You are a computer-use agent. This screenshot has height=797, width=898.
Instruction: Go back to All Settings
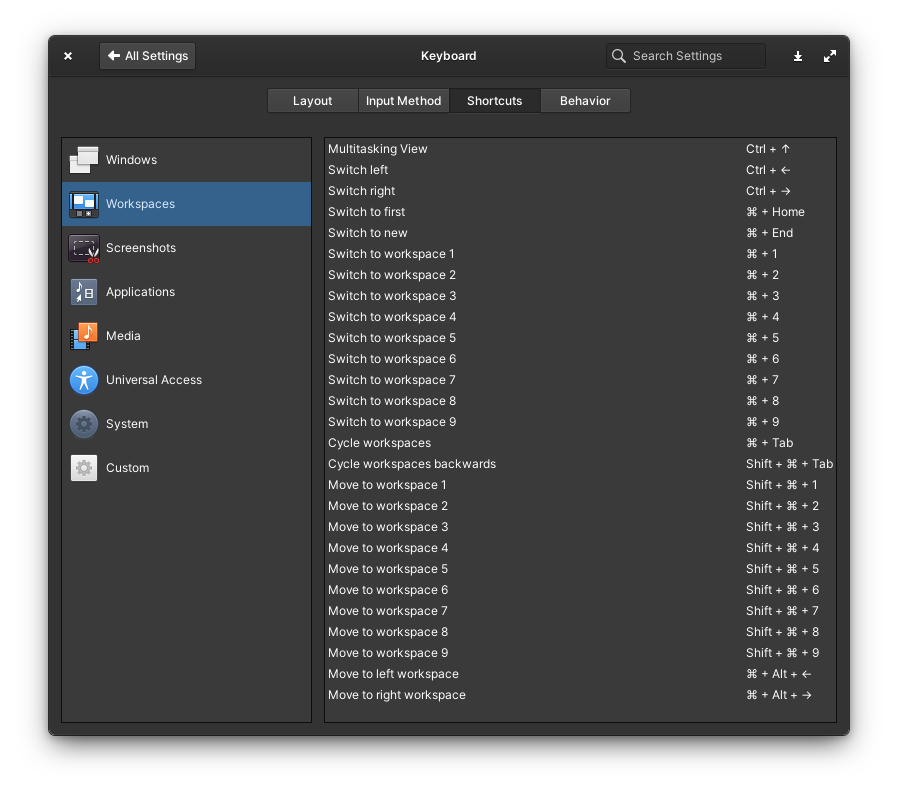pos(147,56)
